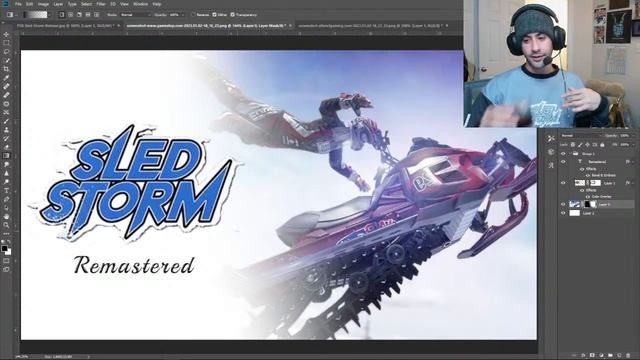640x360 pixels.
Task: Click the gradient preview swatch
Action: [x=36, y=15]
